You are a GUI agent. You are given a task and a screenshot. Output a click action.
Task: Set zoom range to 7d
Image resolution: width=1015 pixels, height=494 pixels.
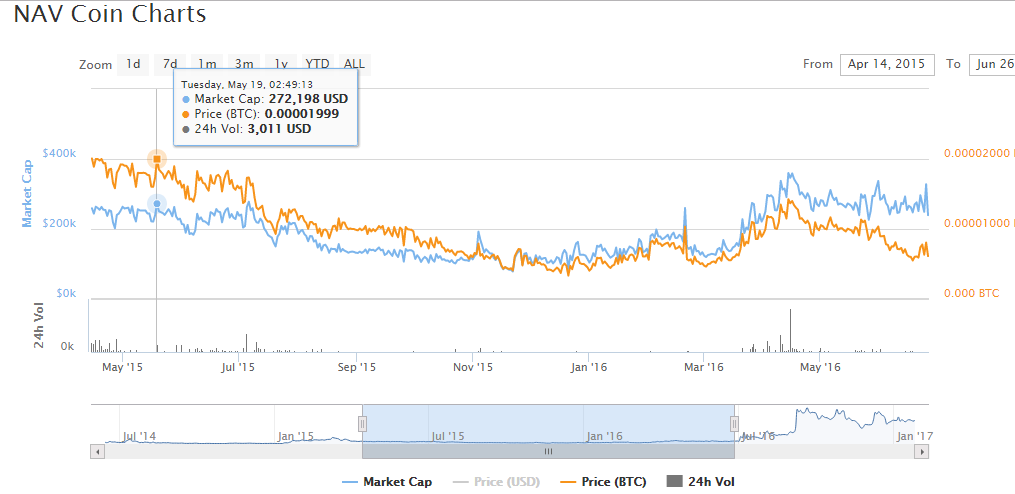tap(170, 64)
